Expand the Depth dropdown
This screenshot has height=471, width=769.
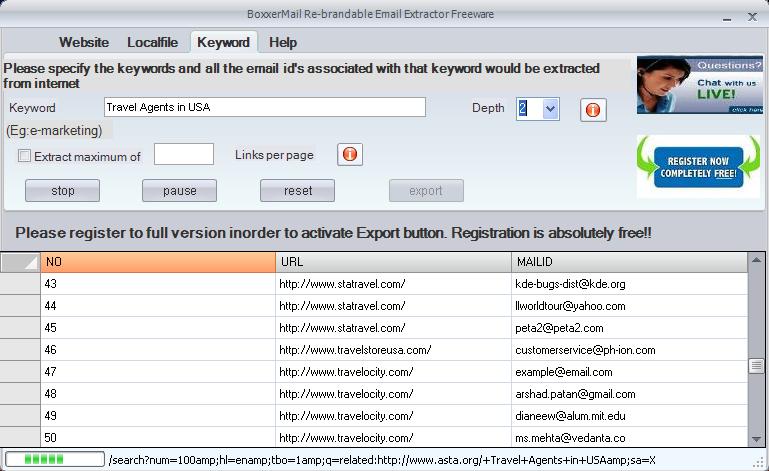click(550, 109)
